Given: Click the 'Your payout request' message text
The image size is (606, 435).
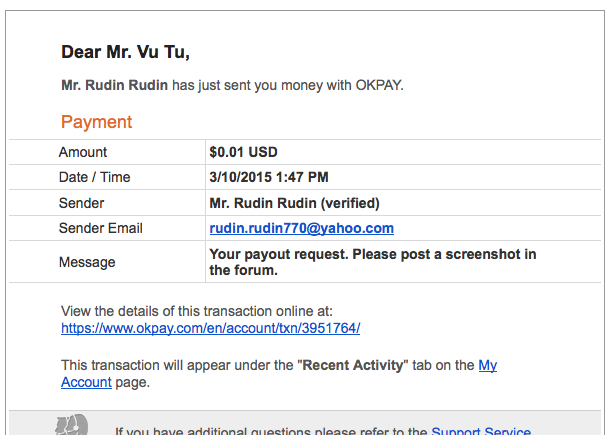Looking at the screenshot, I should click(x=373, y=262).
